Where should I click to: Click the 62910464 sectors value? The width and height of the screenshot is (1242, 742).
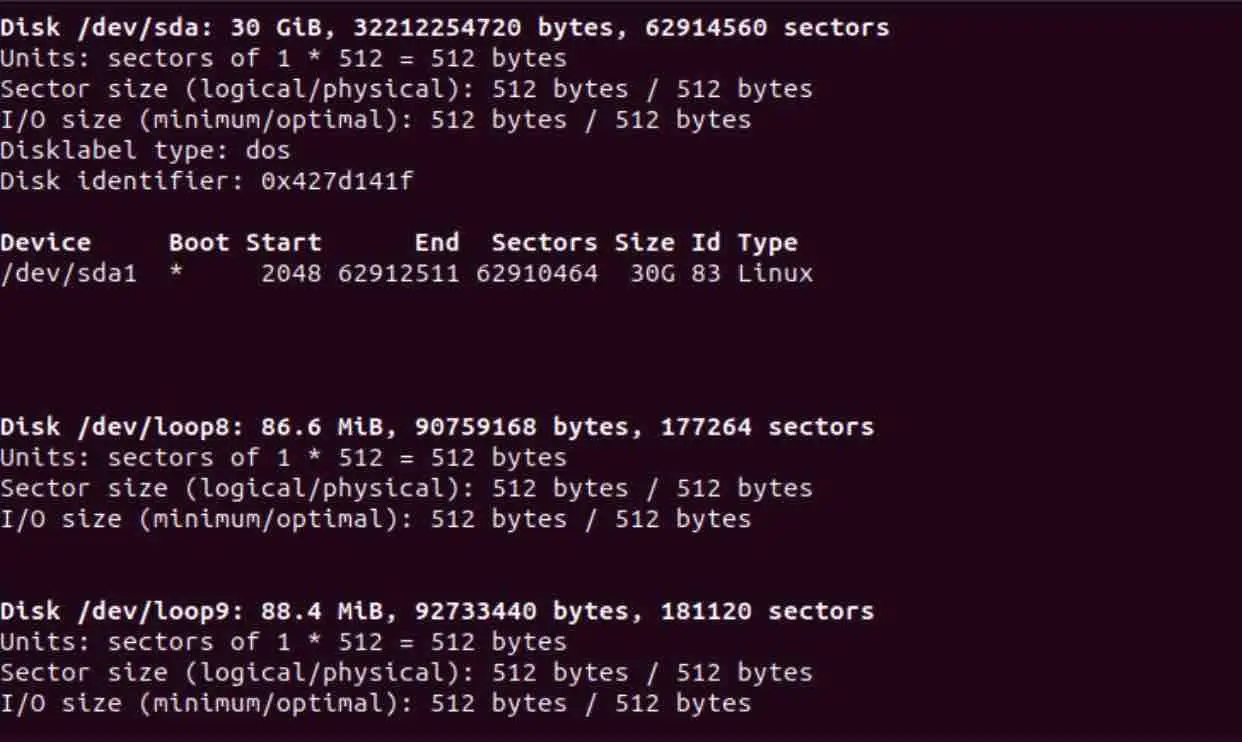tap(537, 273)
